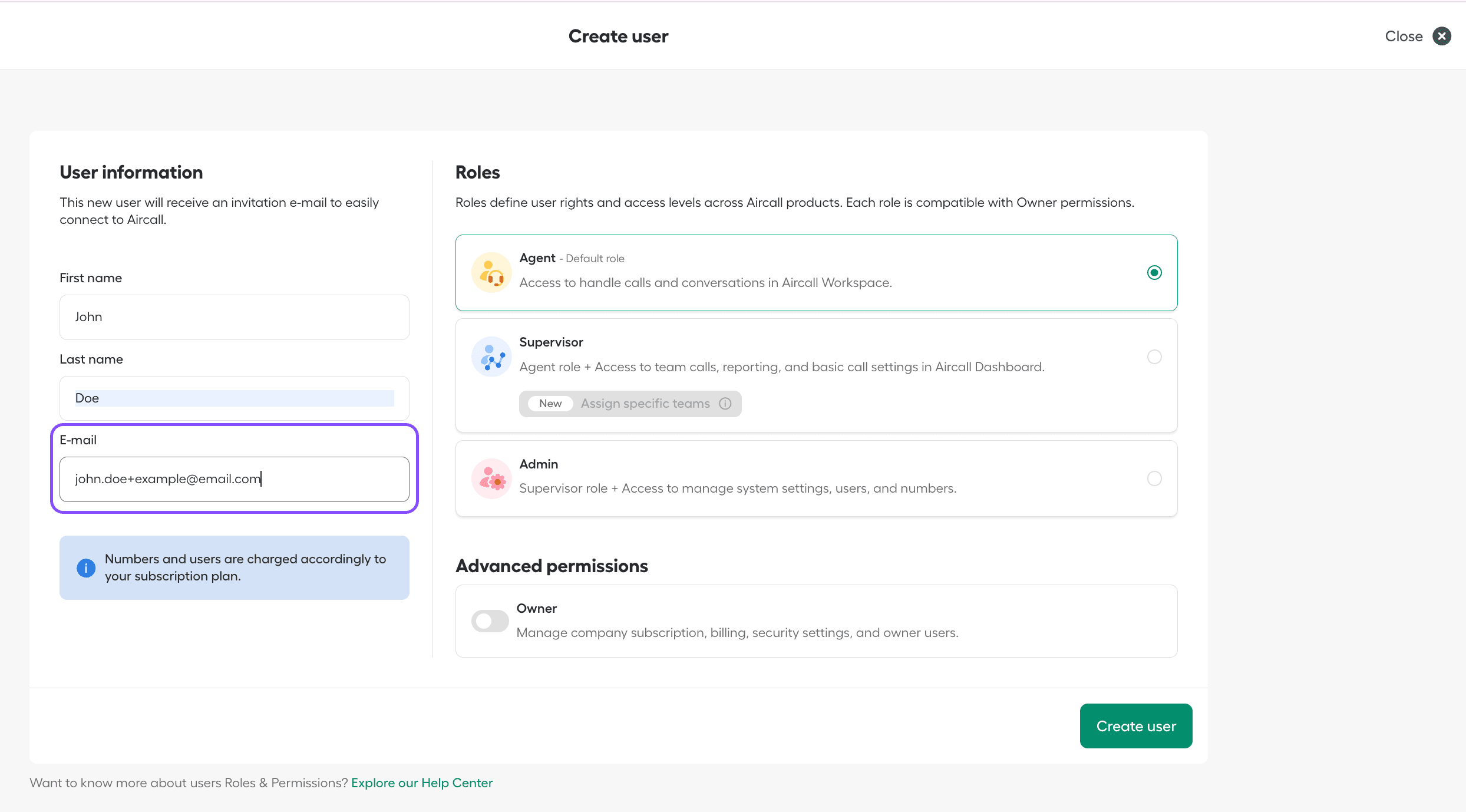The width and height of the screenshot is (1466, 812).
Task: Click the Create user dialog title
Action: click(618, 36)
